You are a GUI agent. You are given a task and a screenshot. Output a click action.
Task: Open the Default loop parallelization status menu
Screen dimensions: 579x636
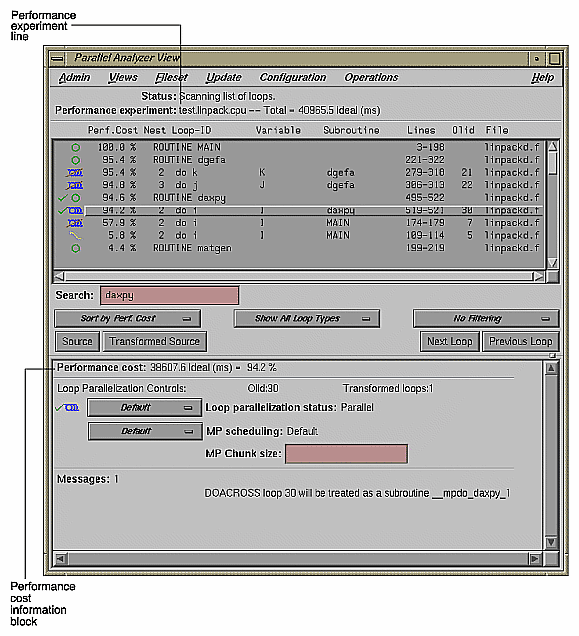click(145, 408)
